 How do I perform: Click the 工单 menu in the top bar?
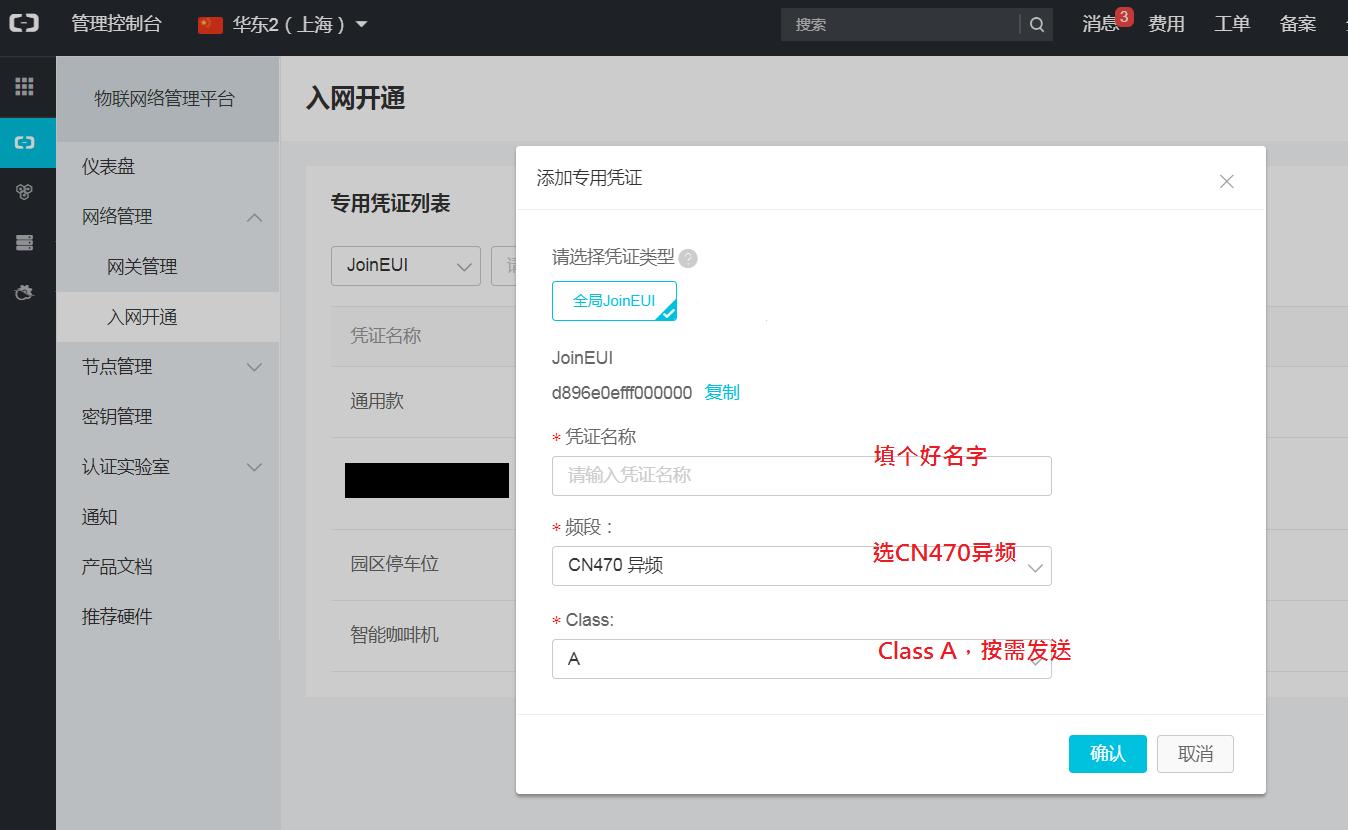(x=1232, y=24)
